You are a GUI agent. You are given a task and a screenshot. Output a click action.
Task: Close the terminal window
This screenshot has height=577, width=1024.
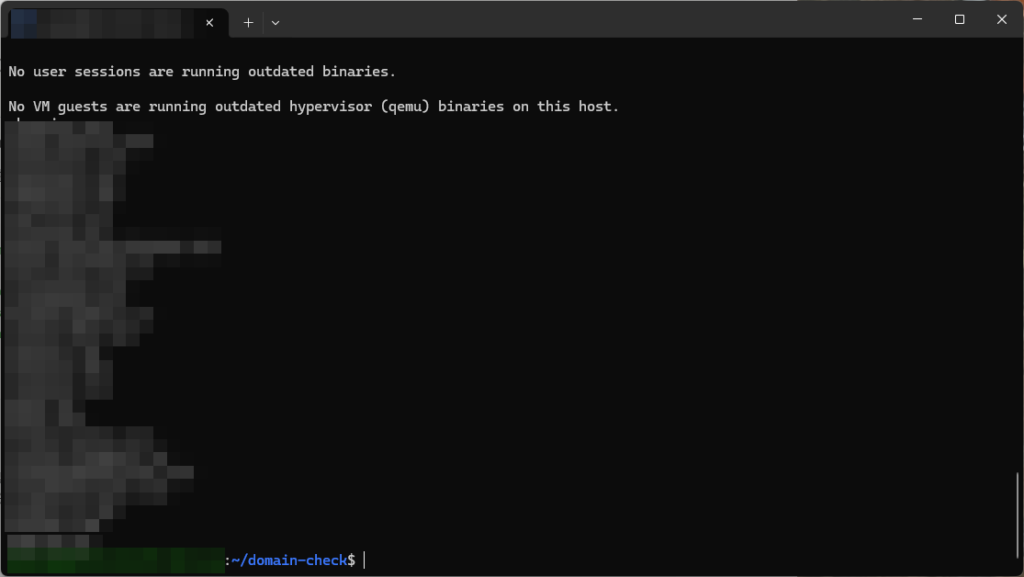pyautogui.click(x=1002, y=19)
